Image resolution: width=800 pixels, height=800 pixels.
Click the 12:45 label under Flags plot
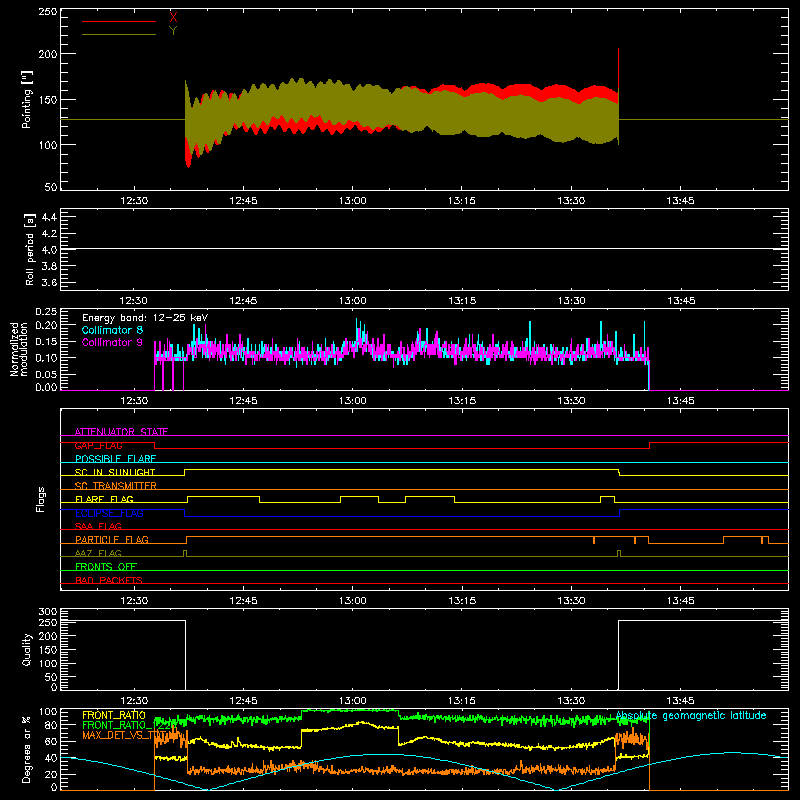pos(243,601)
